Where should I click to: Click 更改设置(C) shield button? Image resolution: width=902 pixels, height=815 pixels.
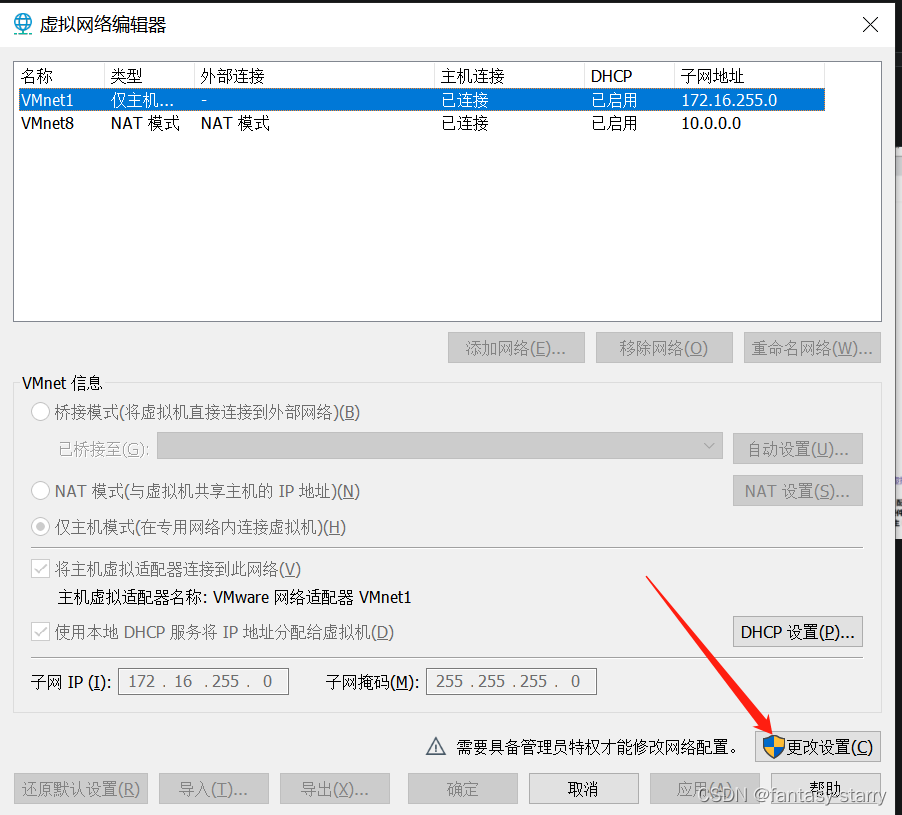point(817,747)
